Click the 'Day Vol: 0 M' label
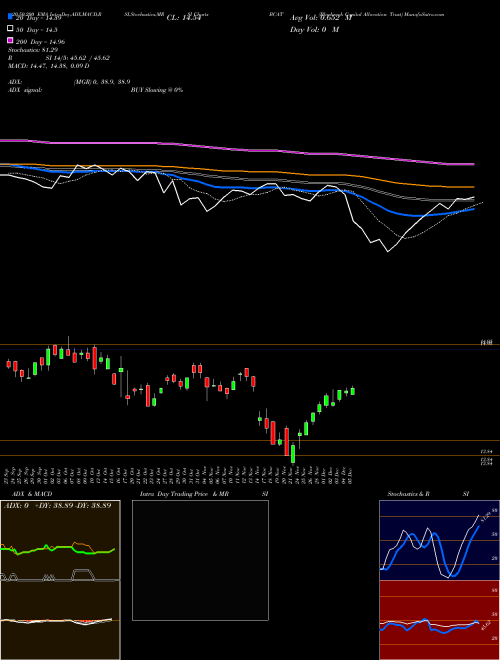Image resolution: width=500 pixels, height=660 pixels. click(314, 30)
